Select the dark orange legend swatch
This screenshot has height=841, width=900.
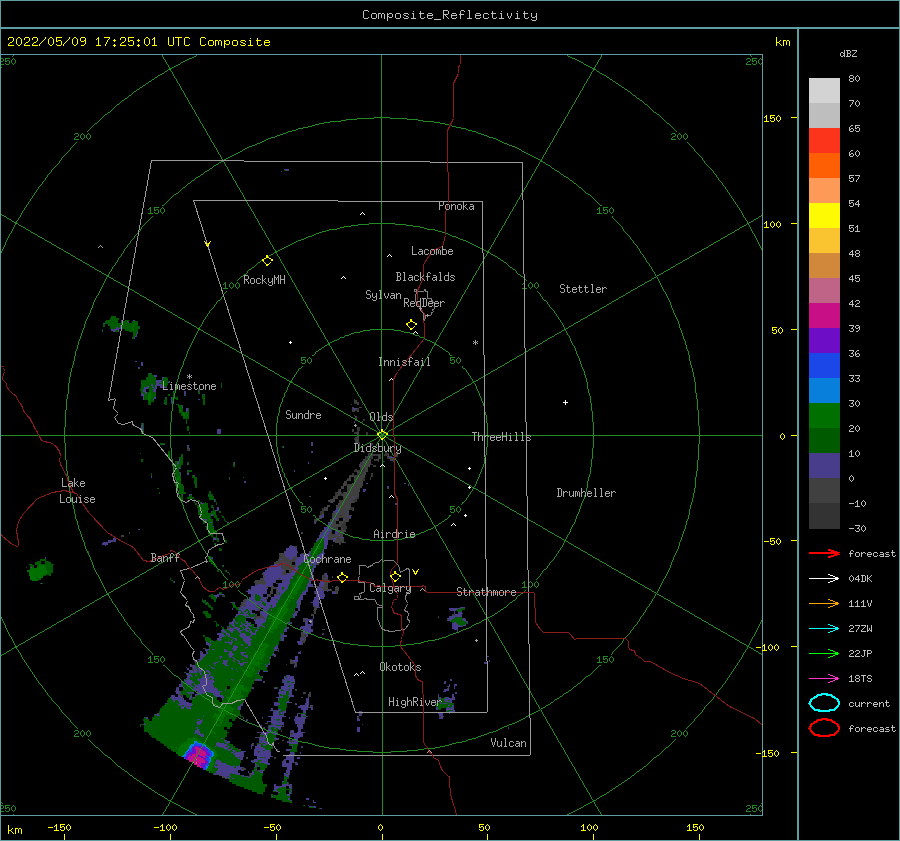[x=824, y=166]
